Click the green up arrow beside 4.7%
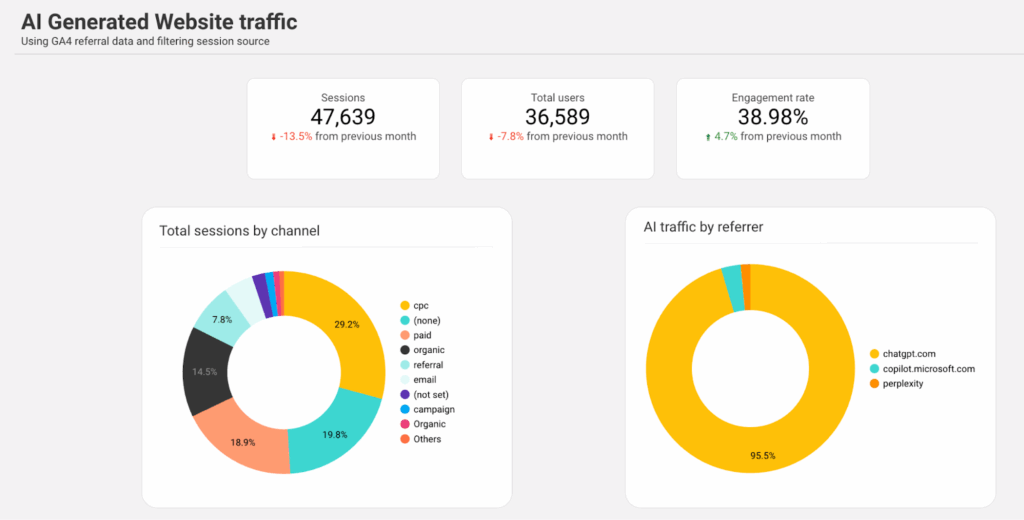This screenshot has width=1024, height=520. coord(708,137)
